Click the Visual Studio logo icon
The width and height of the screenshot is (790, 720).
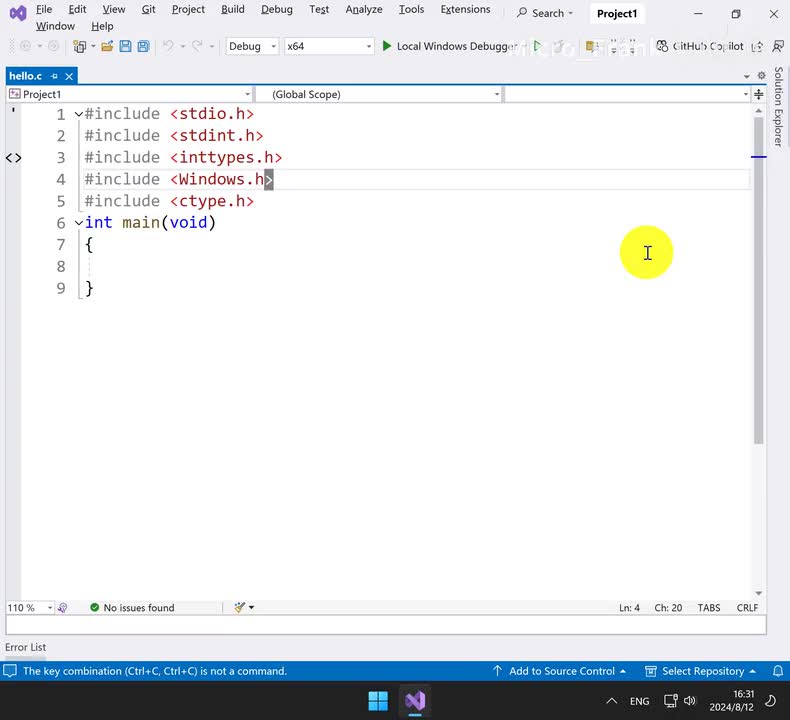(18, 13)
